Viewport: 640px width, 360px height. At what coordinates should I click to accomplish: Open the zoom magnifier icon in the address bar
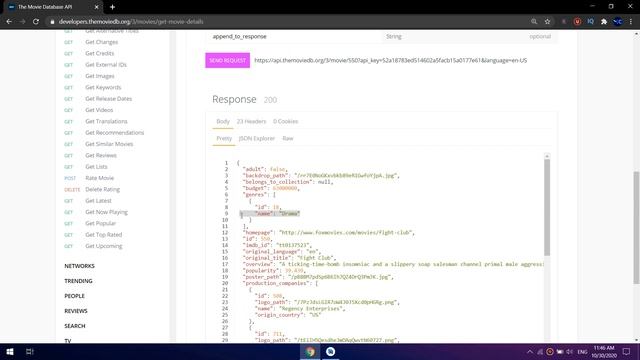tap(534, 22)
